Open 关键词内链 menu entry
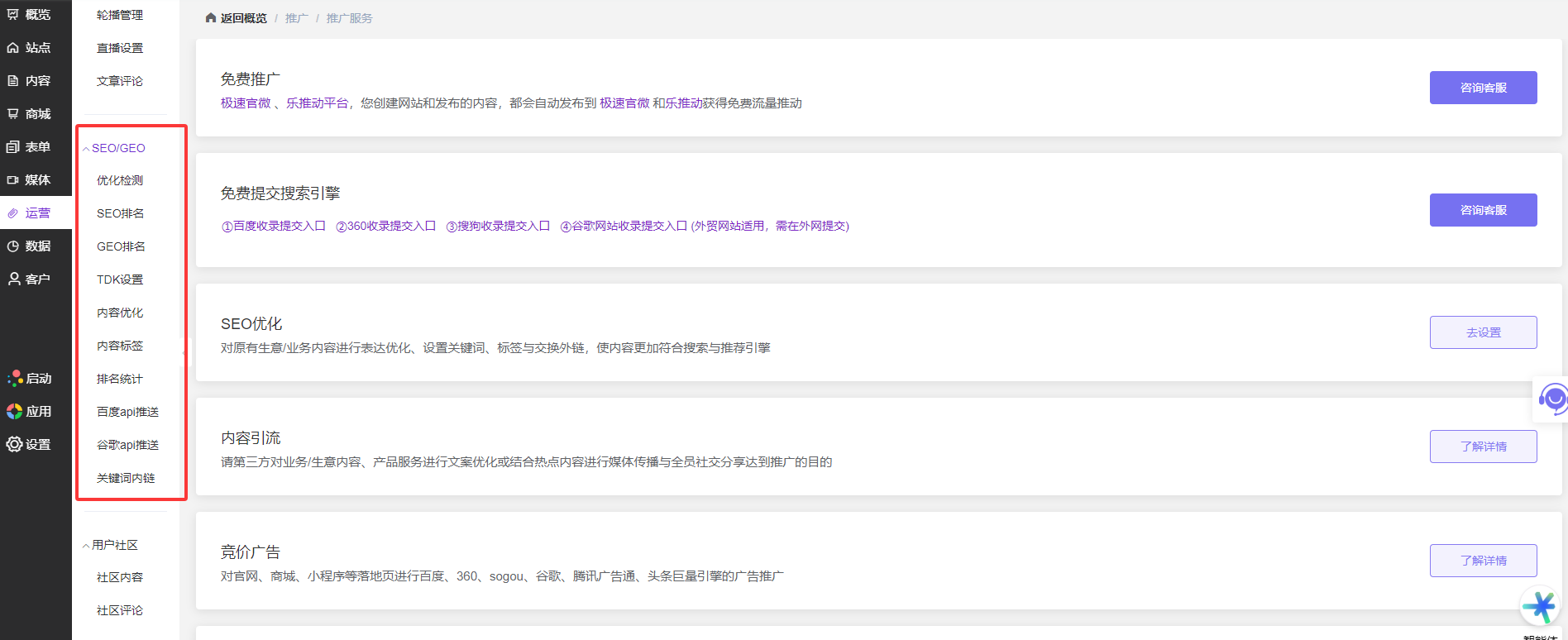Image resolution: width=1568 pixels, height=640 pixels. coord(126,478)
